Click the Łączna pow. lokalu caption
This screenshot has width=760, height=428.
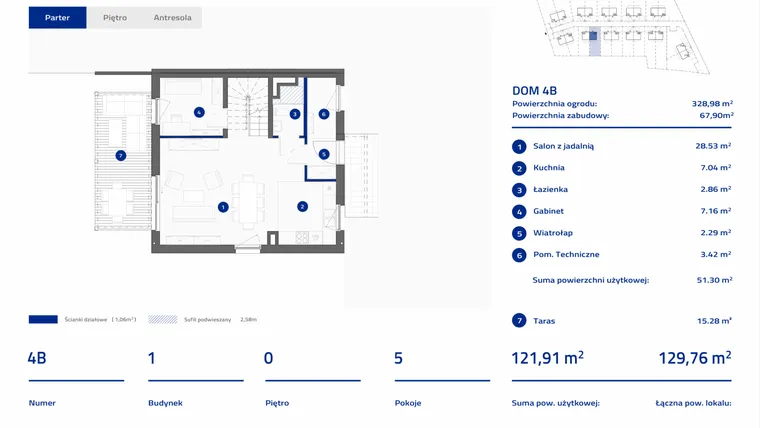pyautogui.click(x=694, y=403)
